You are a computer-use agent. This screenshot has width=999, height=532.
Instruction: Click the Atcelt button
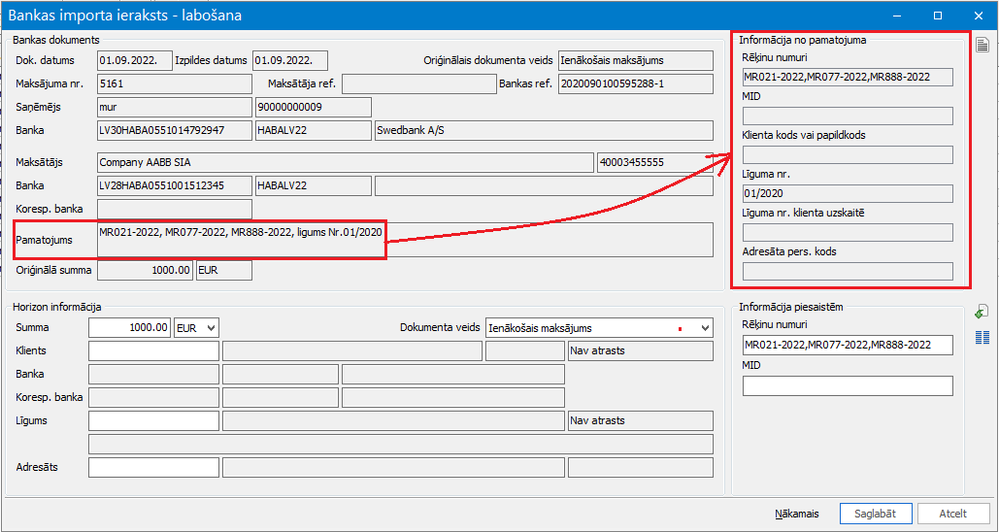(x=953, y=514)
